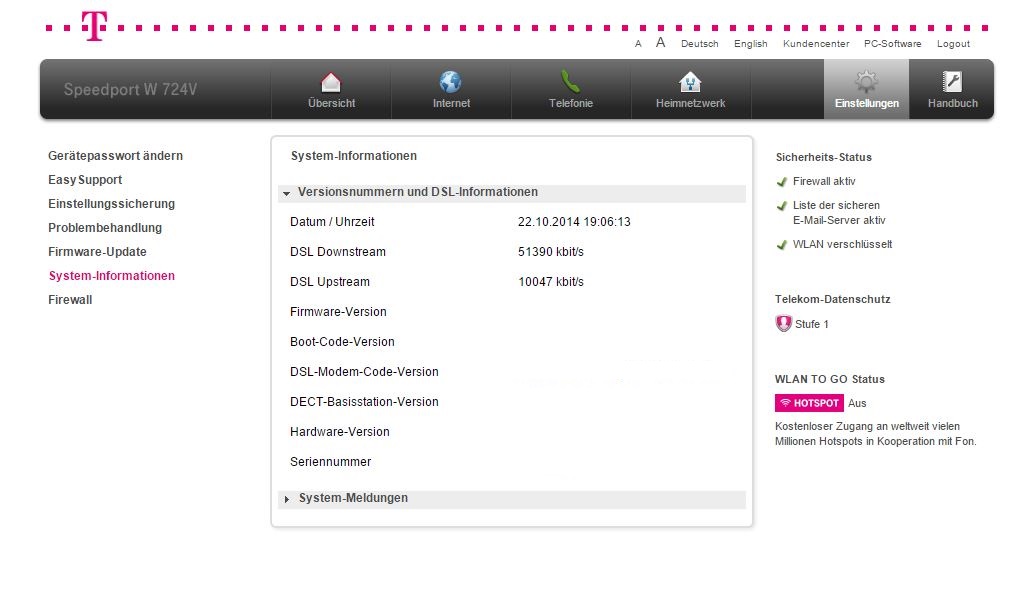Click the DSL Downstream label

tap(338, 252)
